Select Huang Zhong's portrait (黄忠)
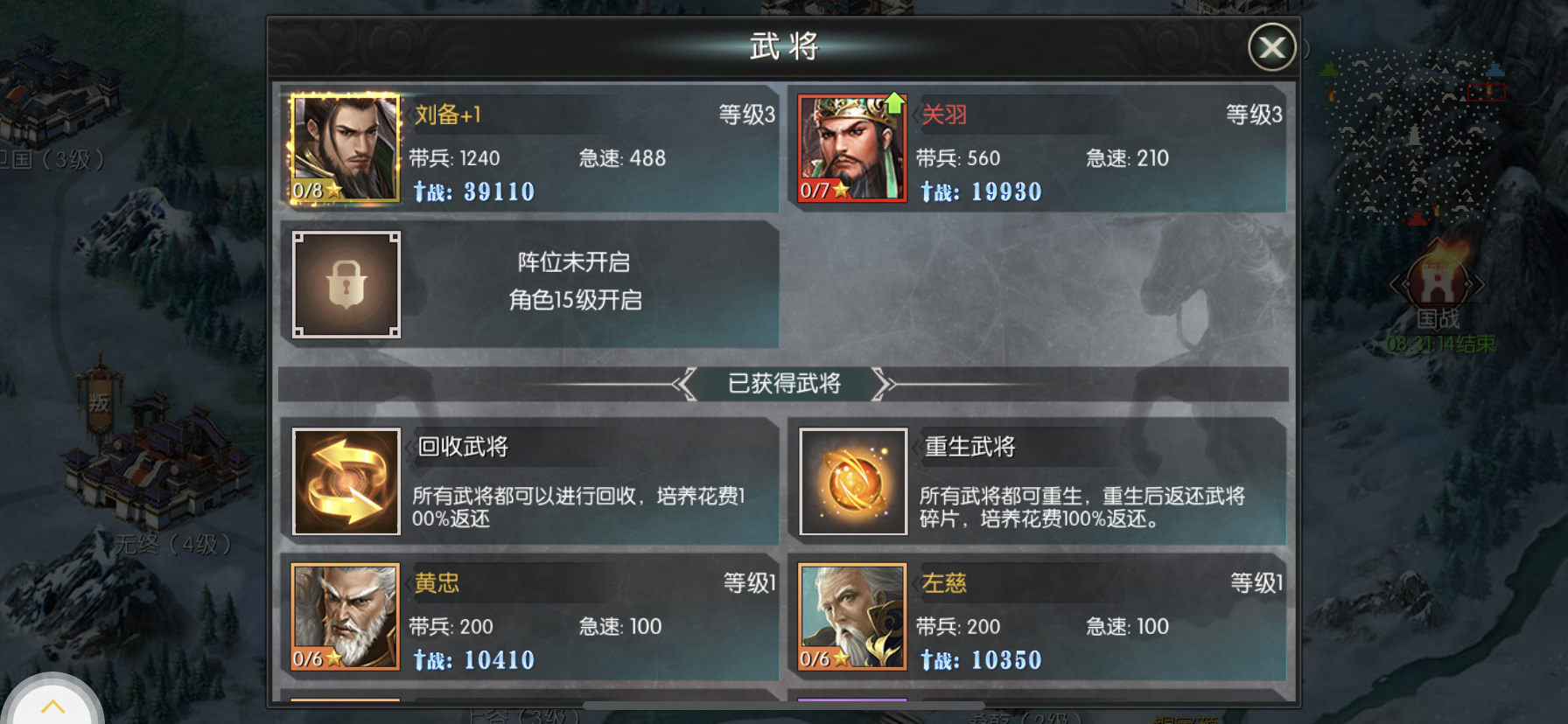This screenshot has width=1568, height=724. pos(346,616)
